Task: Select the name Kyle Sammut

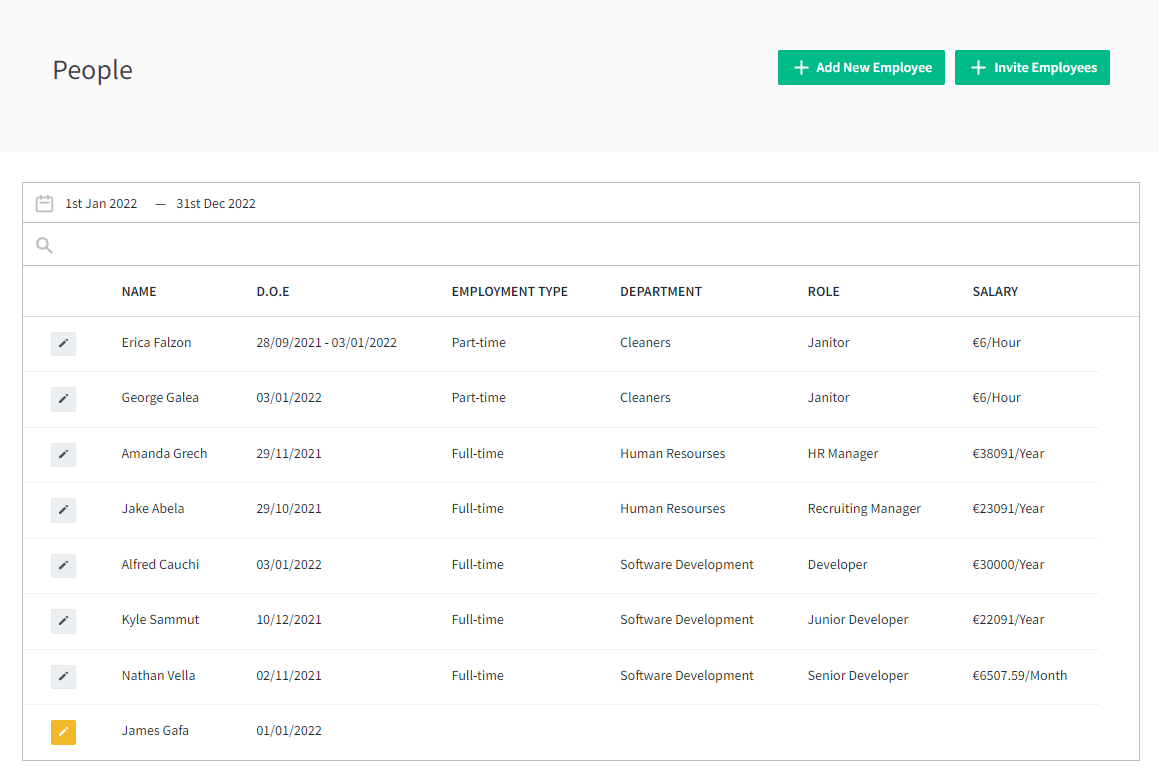Action: (x=160, y=620)
